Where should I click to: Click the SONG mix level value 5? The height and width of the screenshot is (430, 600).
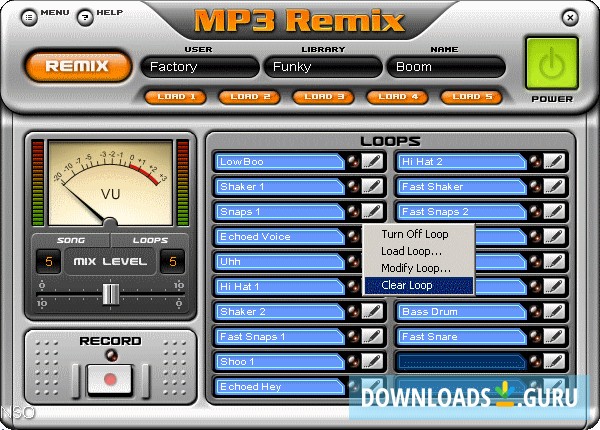coord(49,261)
